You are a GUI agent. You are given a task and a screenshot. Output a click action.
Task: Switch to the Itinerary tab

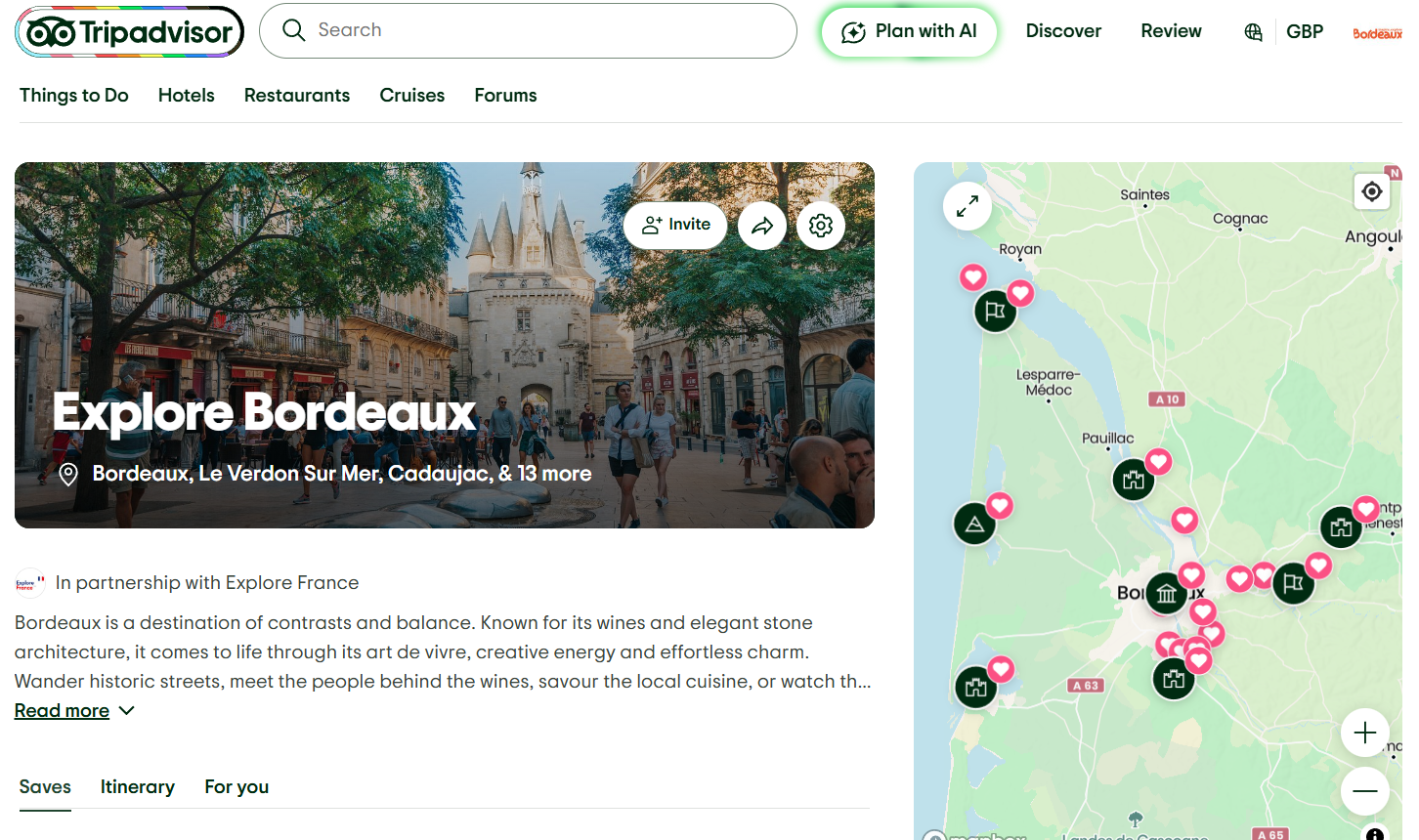click(138, 787)
